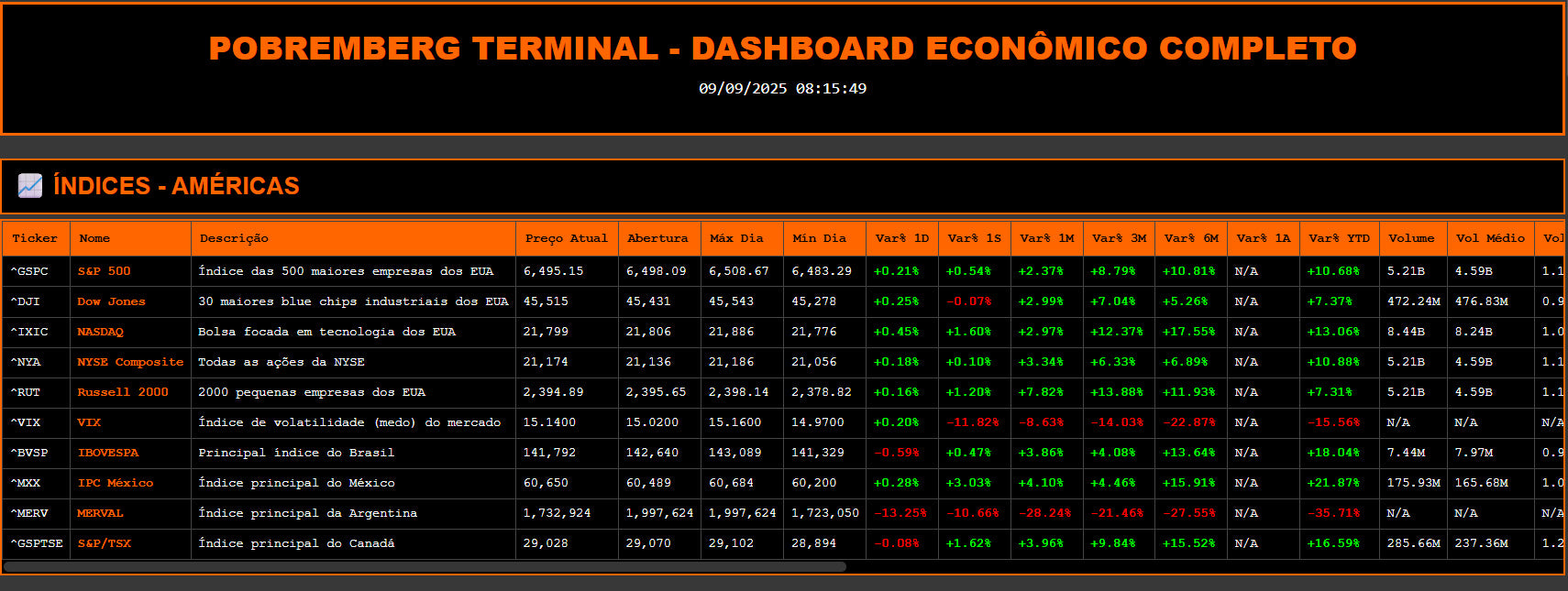
Task: Open the S&P 500 name link
Action: (x=104, y=271)
